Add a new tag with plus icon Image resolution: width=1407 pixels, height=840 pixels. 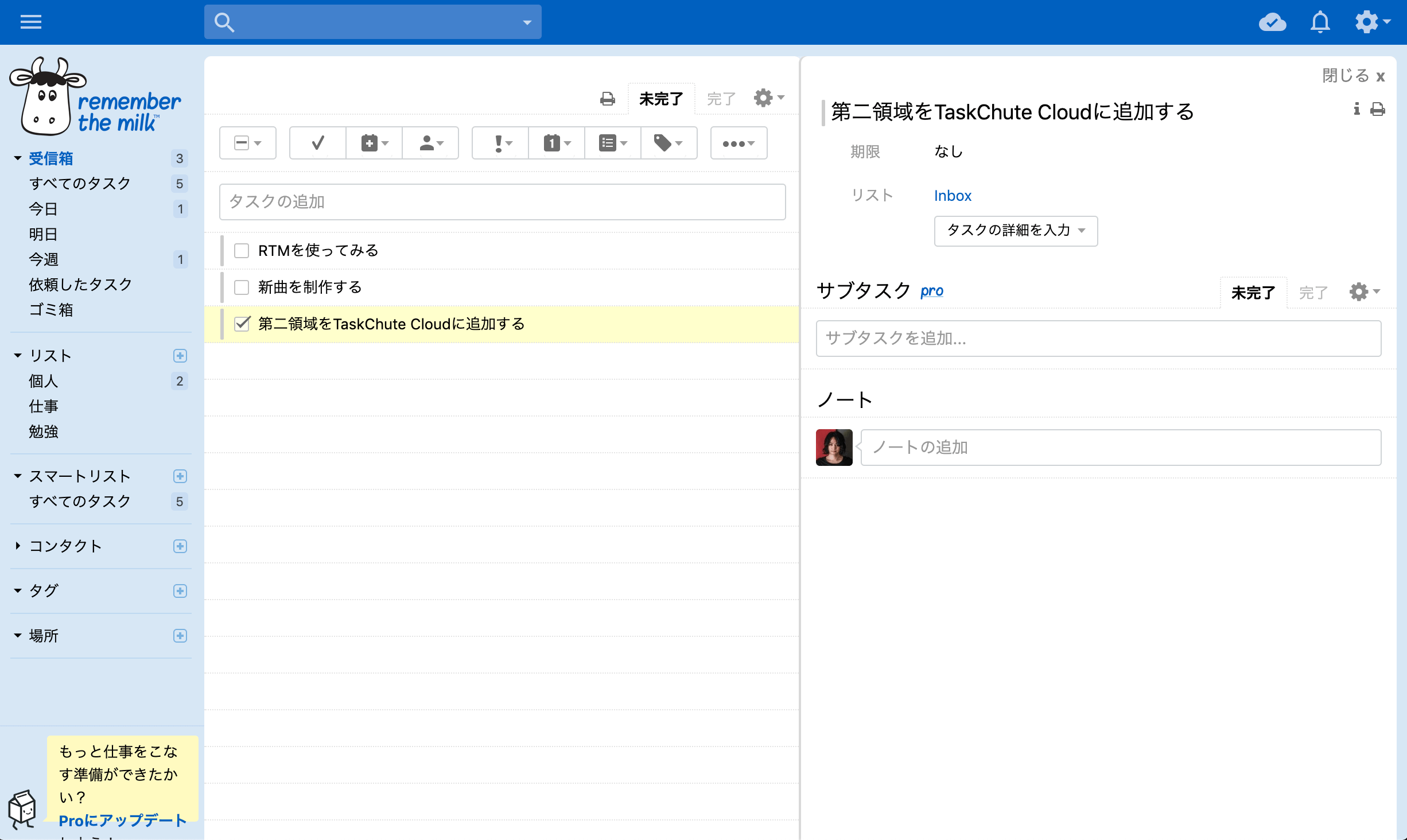click(x=180, y=591)
